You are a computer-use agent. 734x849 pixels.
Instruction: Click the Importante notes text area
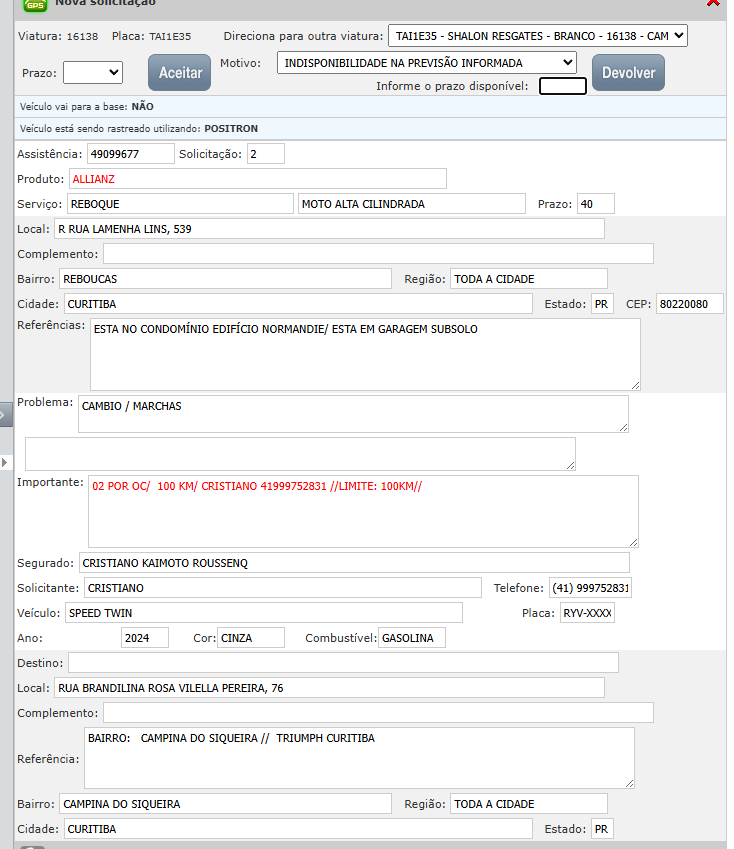tap(362, 511)
